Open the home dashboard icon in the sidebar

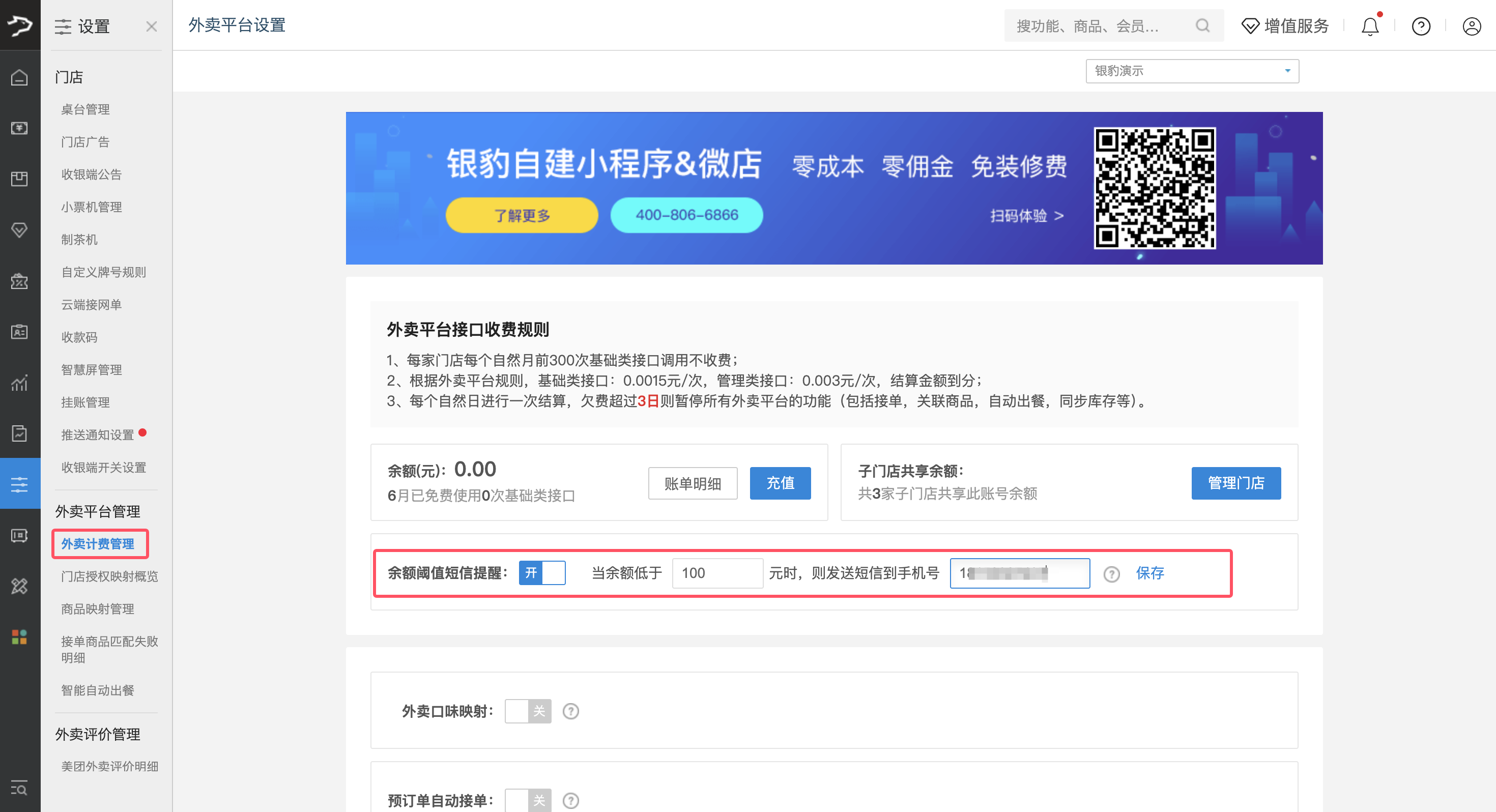[x=20, y=77]
